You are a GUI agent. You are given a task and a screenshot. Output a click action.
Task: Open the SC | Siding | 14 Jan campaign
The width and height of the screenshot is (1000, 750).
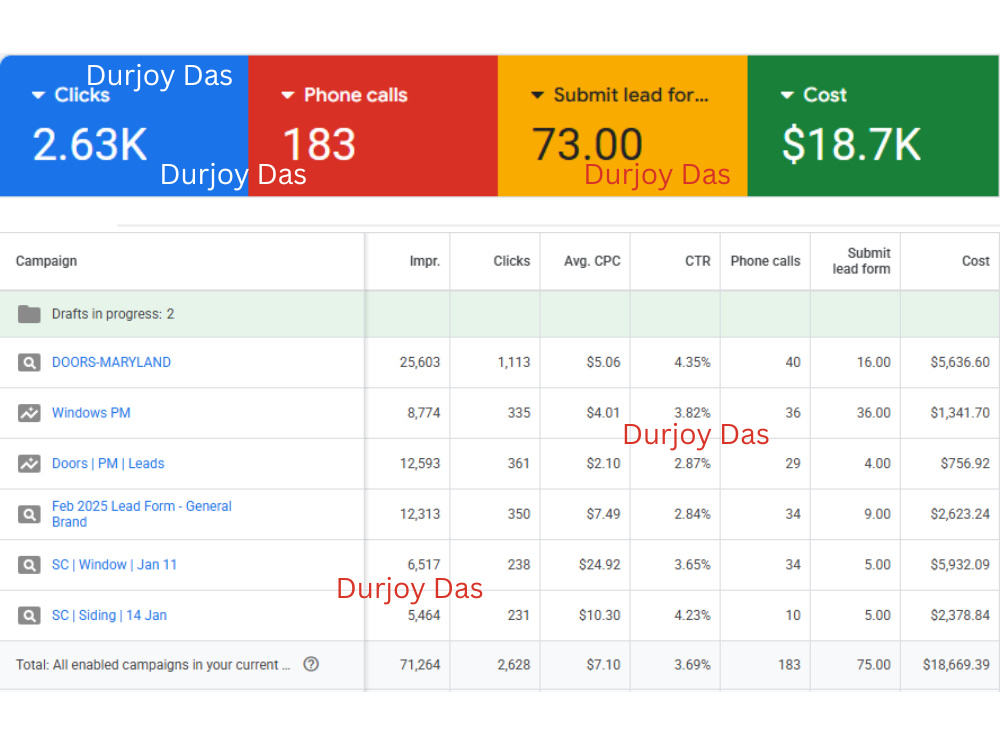(x=109, y=615)
